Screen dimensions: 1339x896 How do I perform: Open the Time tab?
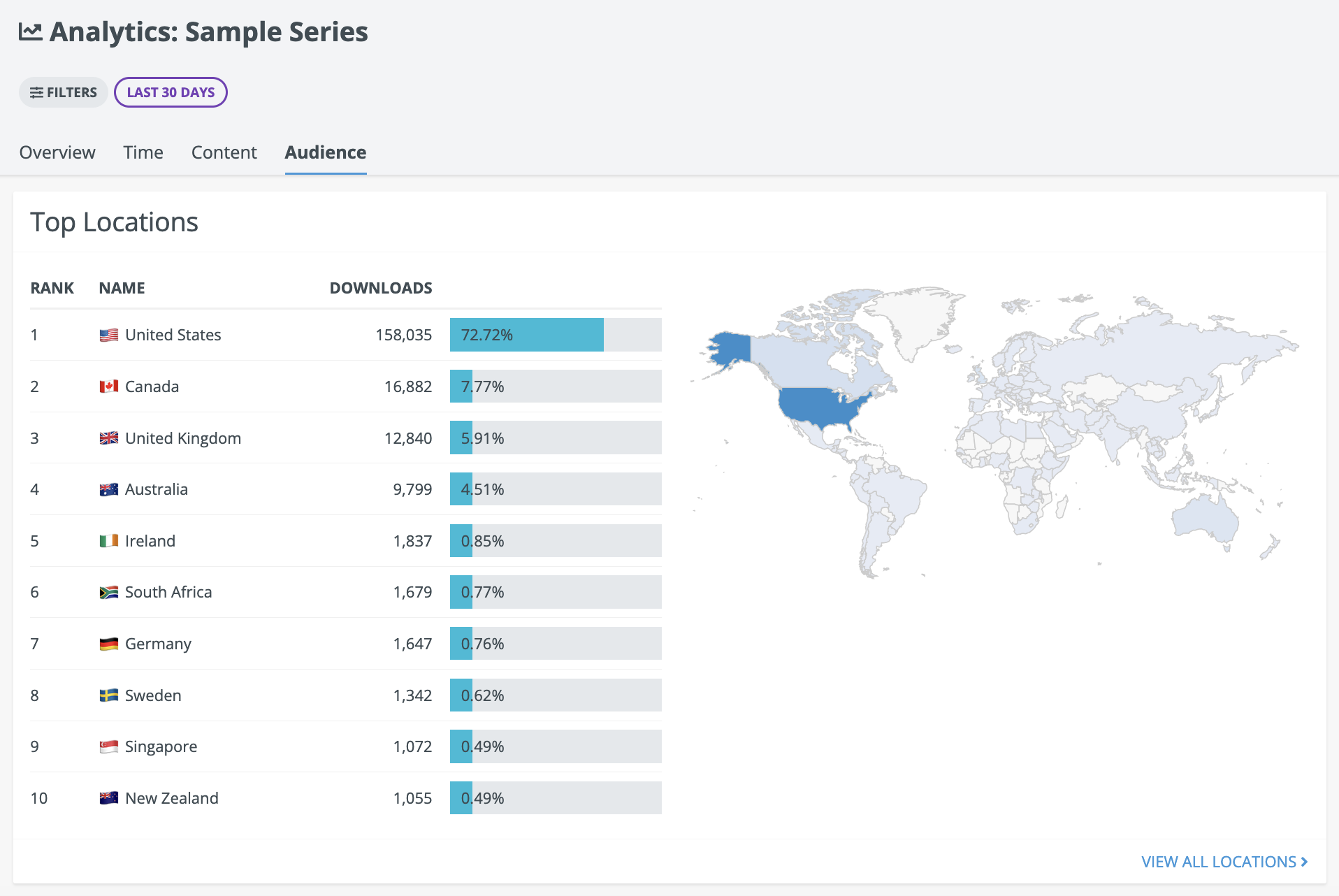[x=143, y=152]
